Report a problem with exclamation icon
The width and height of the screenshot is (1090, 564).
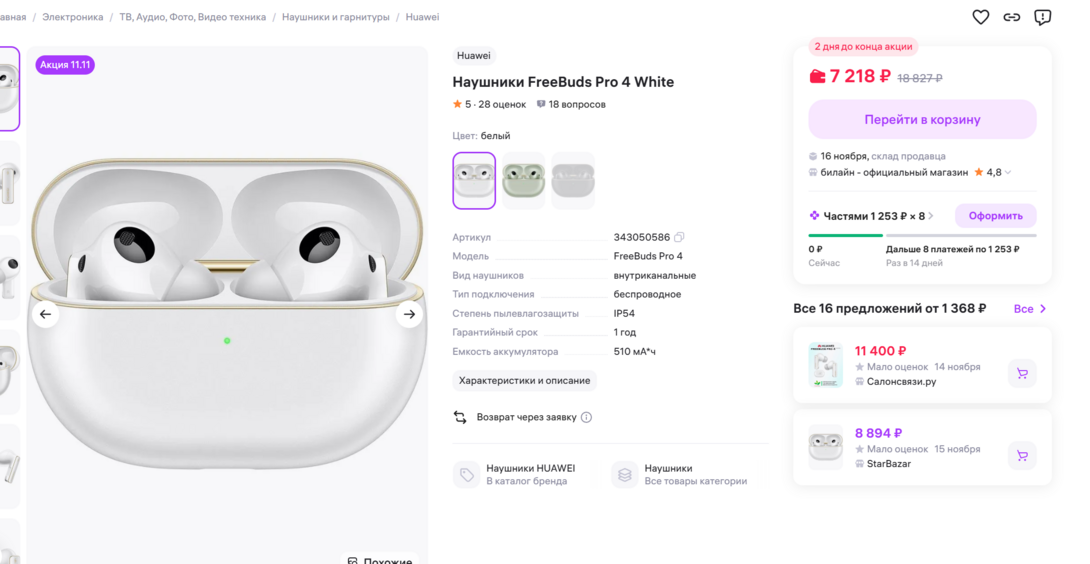[x=1042, y=17]
